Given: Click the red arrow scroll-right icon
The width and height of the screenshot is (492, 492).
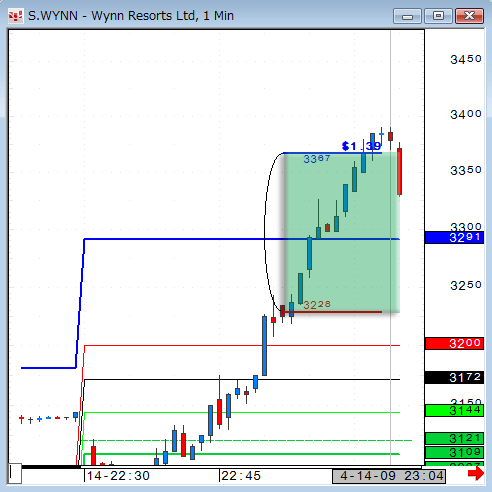Looking at the screenshot, I should (476, 473).
